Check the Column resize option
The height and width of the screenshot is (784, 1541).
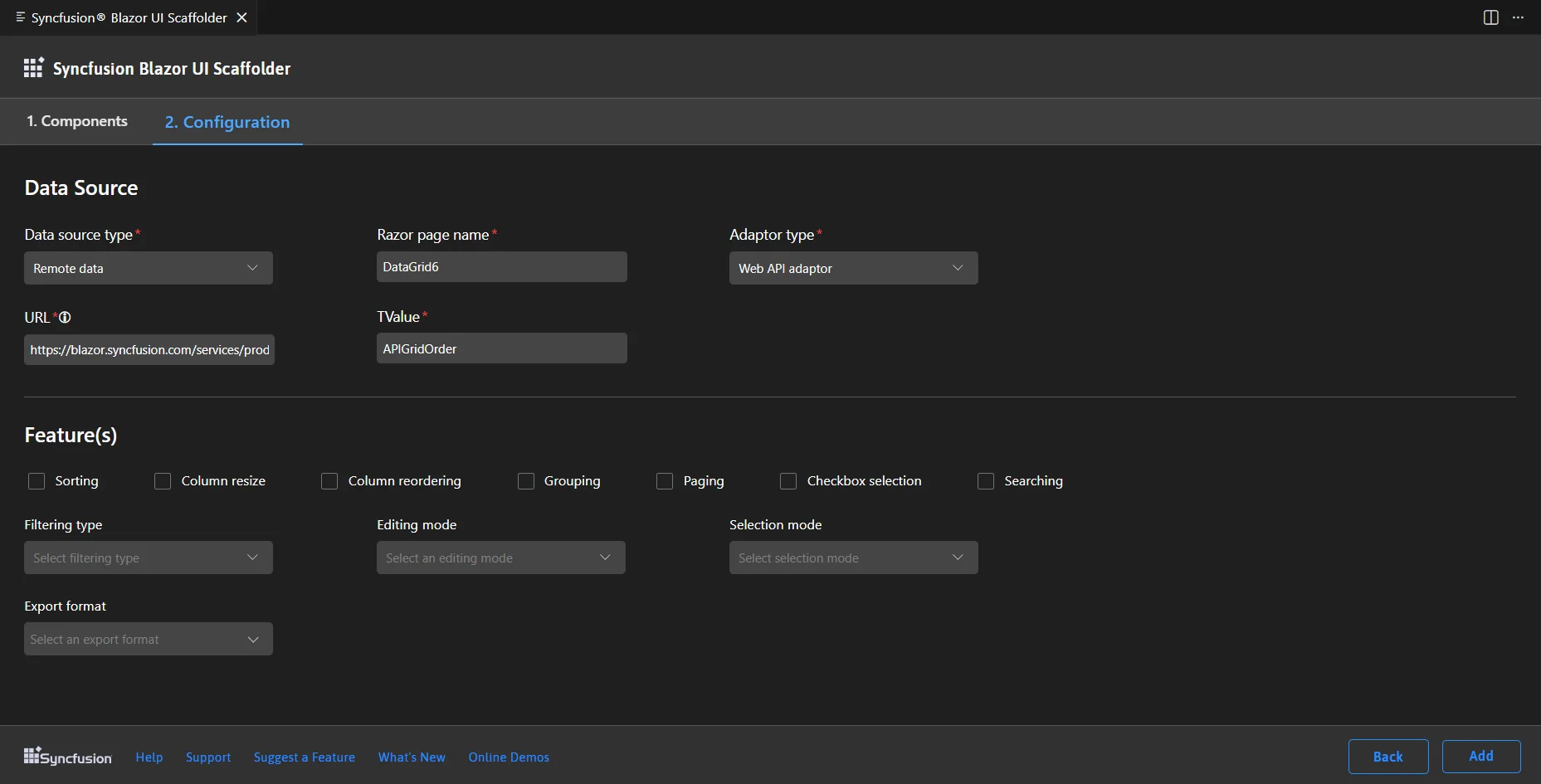tap(163, 481)
